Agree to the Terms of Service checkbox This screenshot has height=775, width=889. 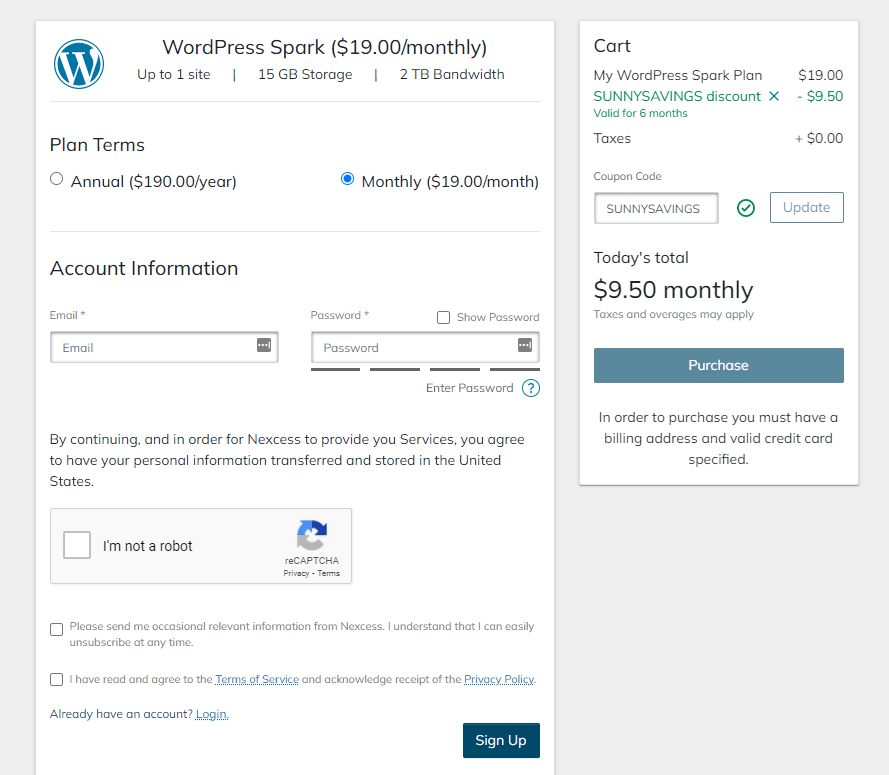coord(56,680)
